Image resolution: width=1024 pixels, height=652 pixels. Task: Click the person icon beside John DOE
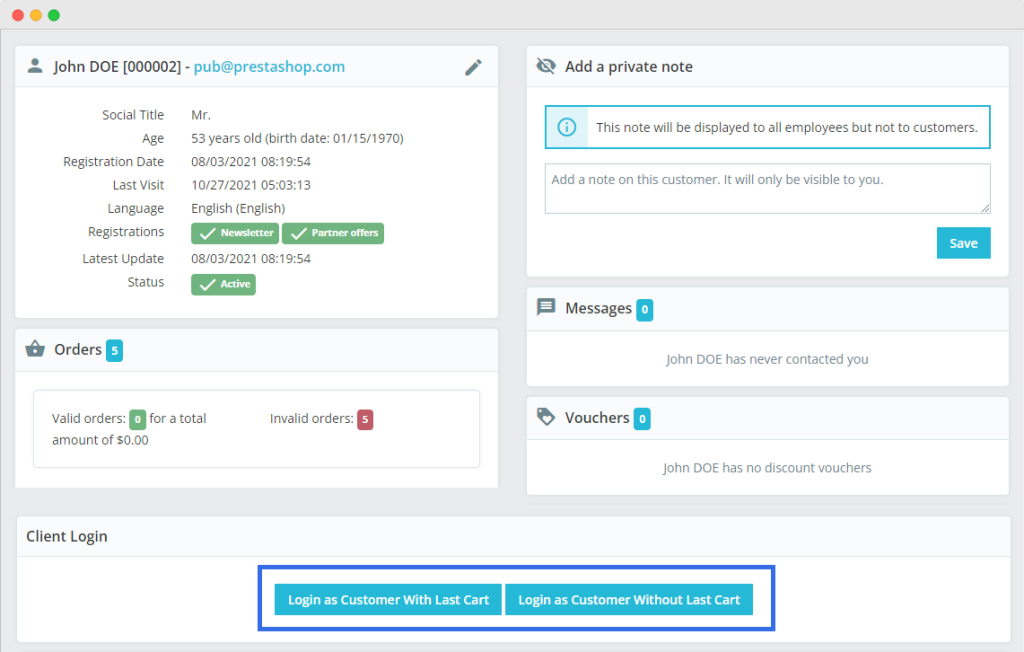click(x=35, y=66)
